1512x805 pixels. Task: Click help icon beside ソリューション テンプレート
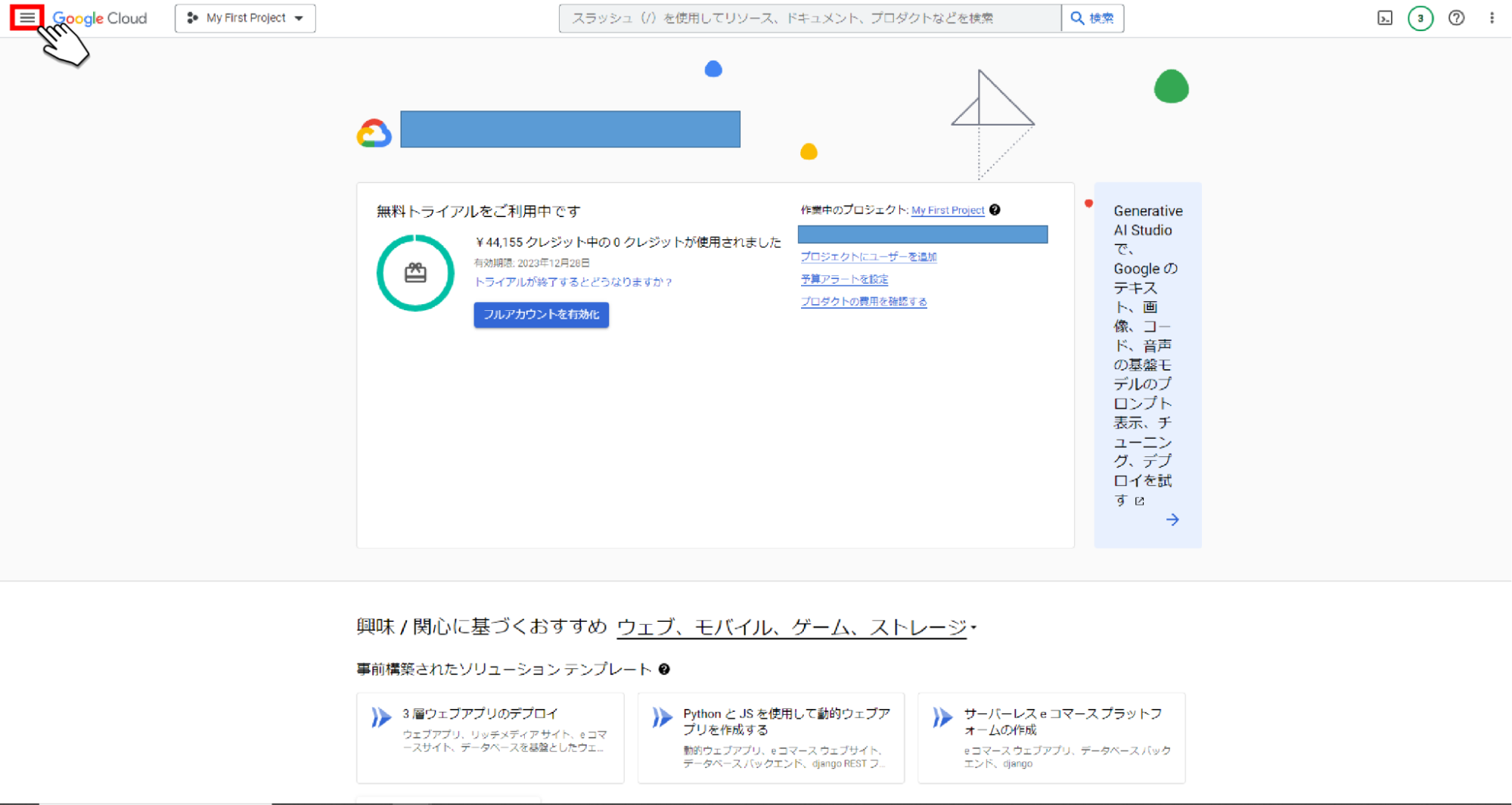[664, 669]
